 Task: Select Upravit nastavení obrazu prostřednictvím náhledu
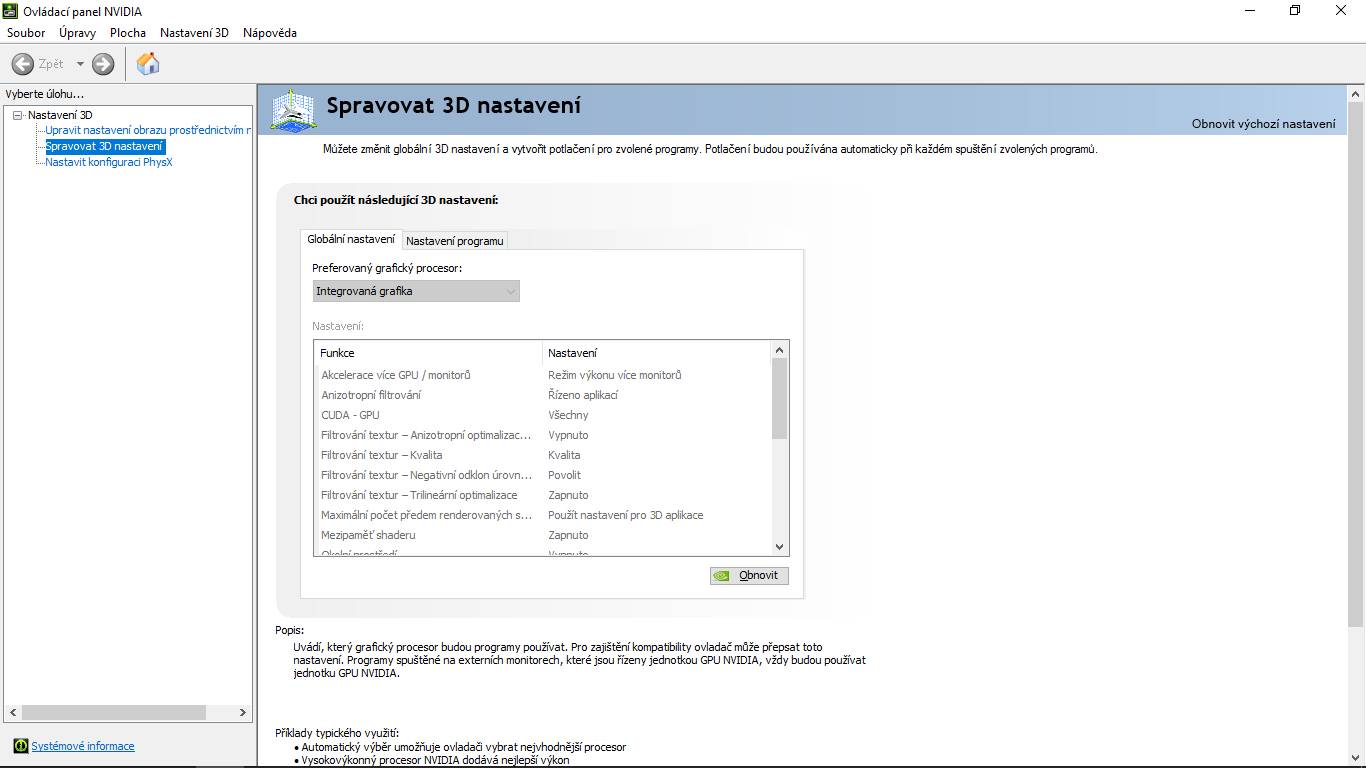coord(148,130)
